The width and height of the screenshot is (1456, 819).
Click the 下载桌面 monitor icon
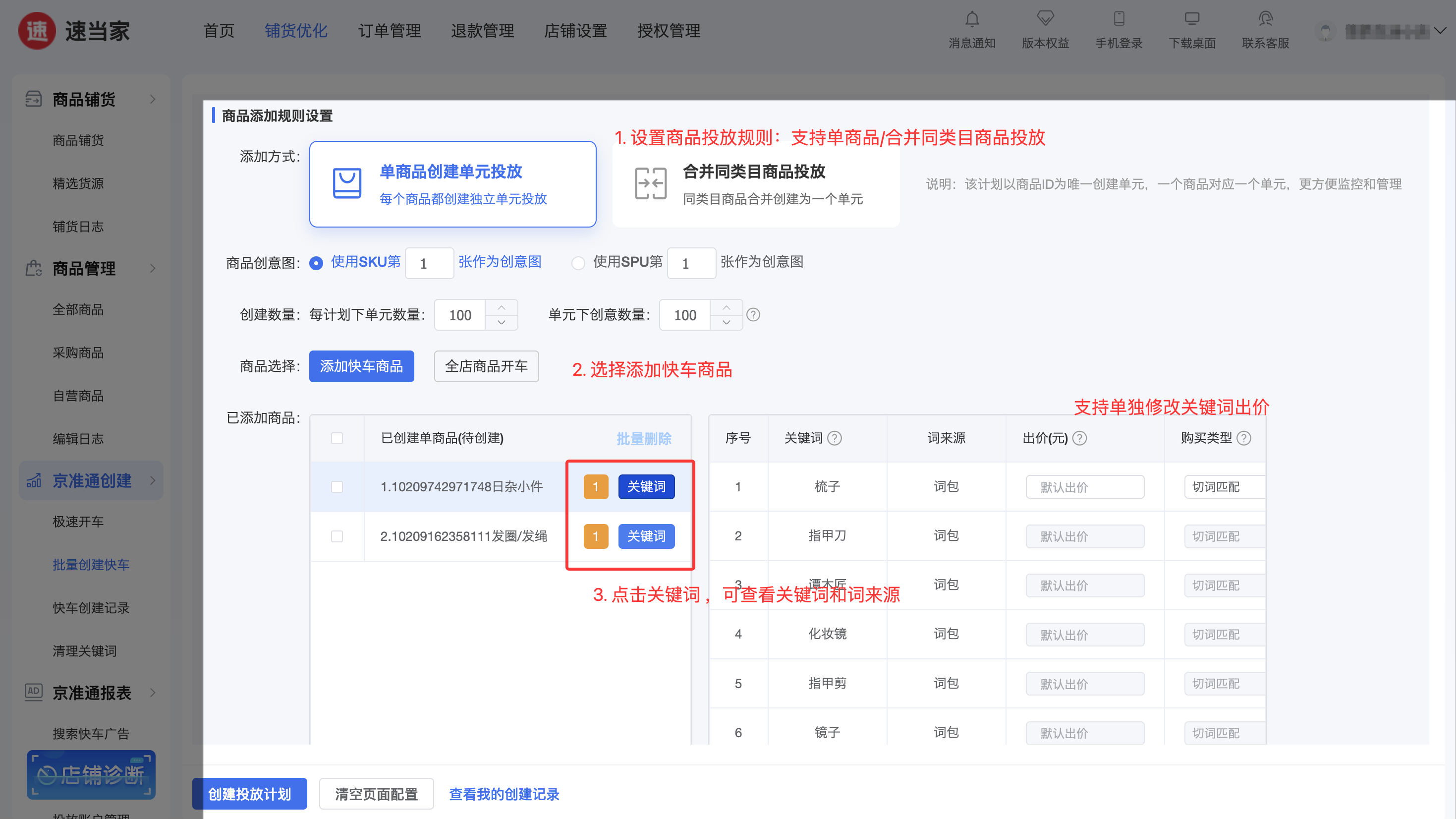[x=1191, y=19]
